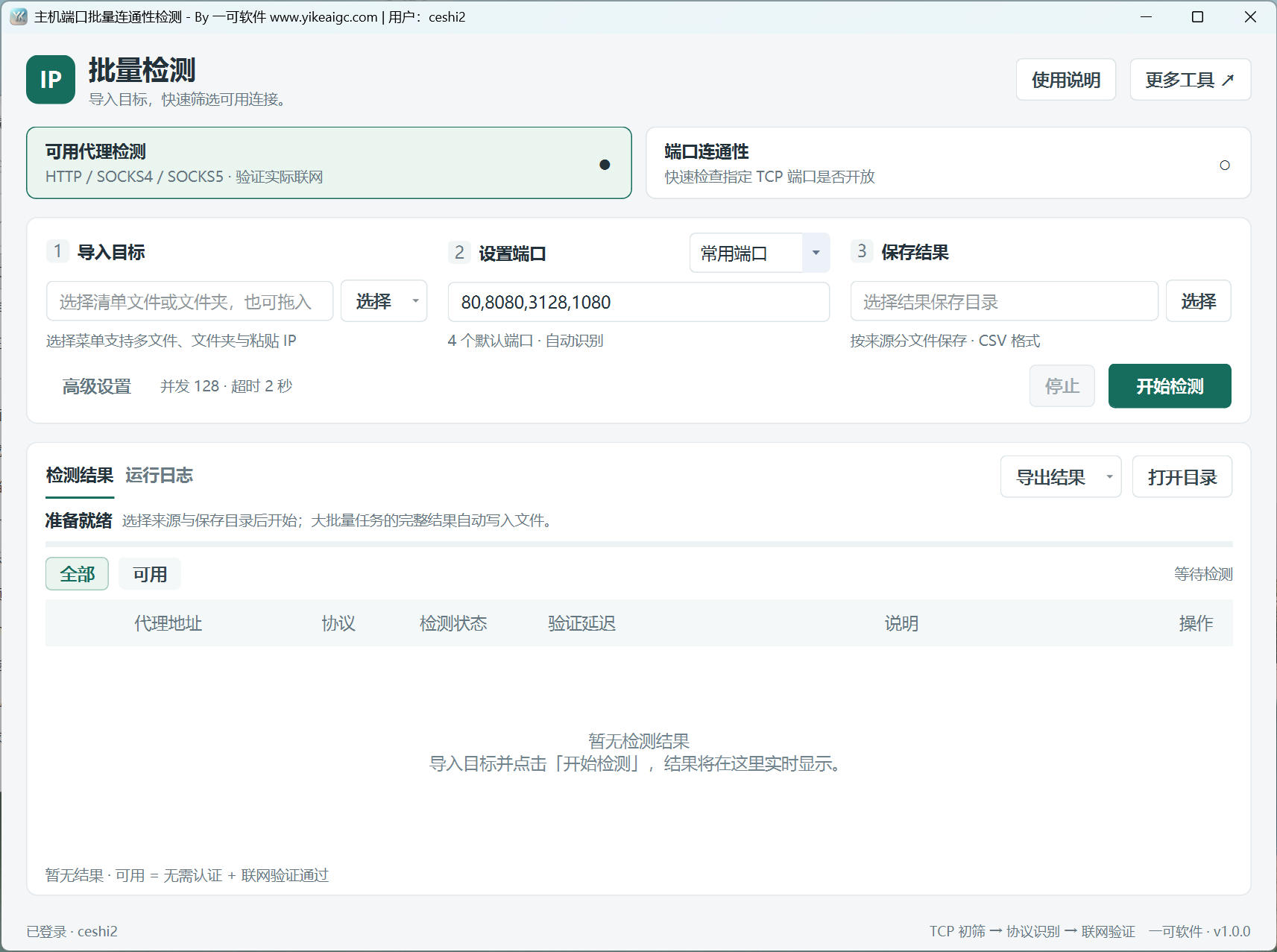Image resolution: width=1277 pixels, height=952 pixels.
Task: Expand 高级设置 advanced options
Action: pyautogui.click(x=97, y=386)
